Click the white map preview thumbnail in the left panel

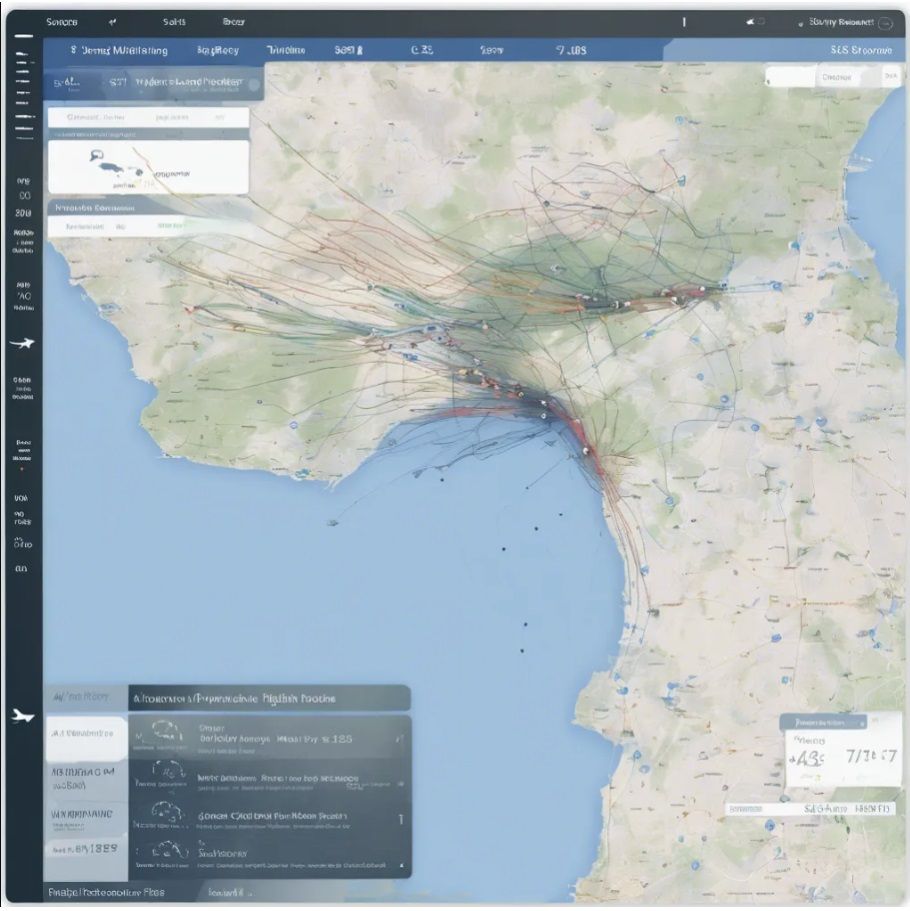pos(147,166)
